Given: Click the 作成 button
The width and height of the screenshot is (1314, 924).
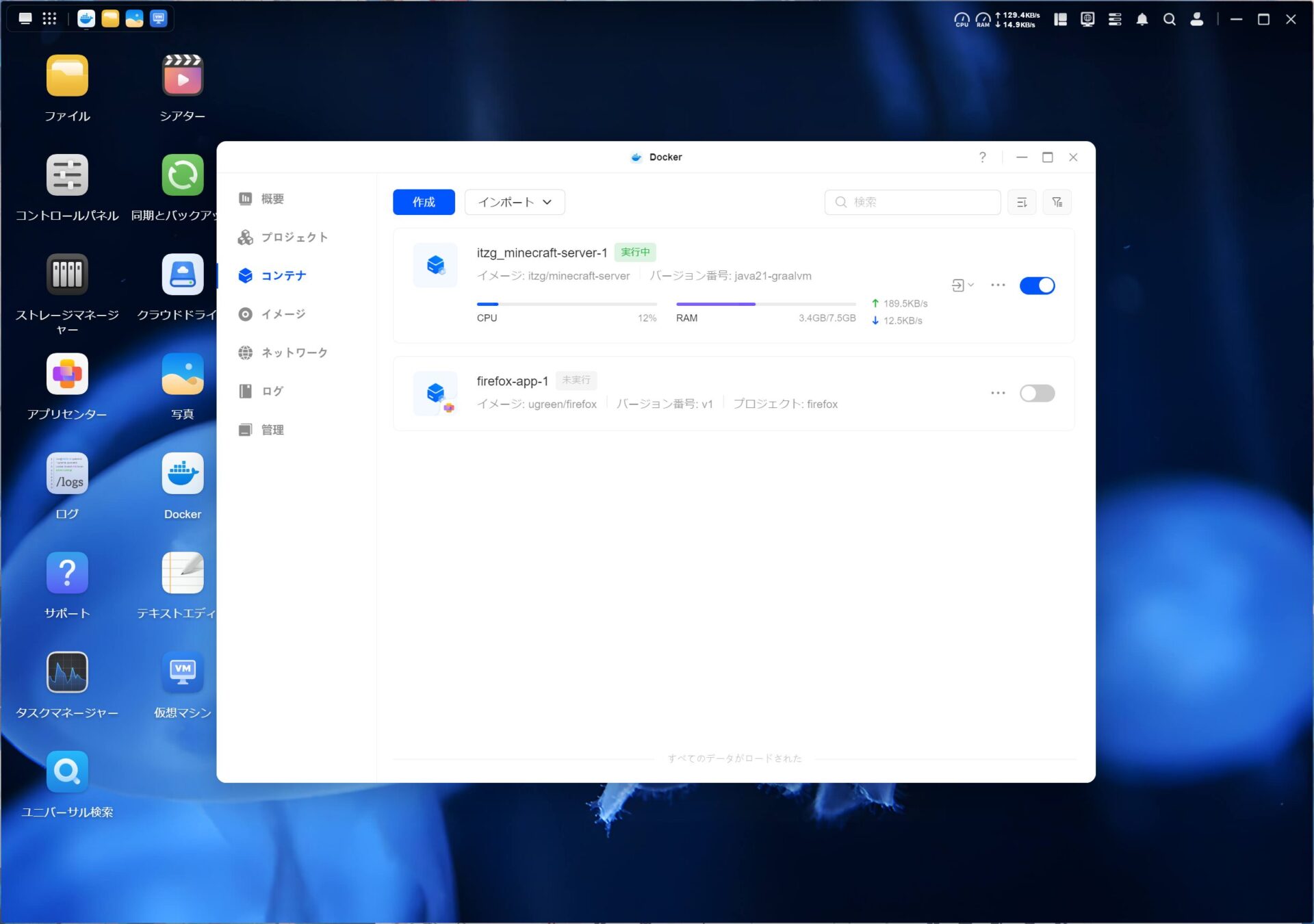Looking at the screenshot, I should pyautogui.click(x=424, y=203).
